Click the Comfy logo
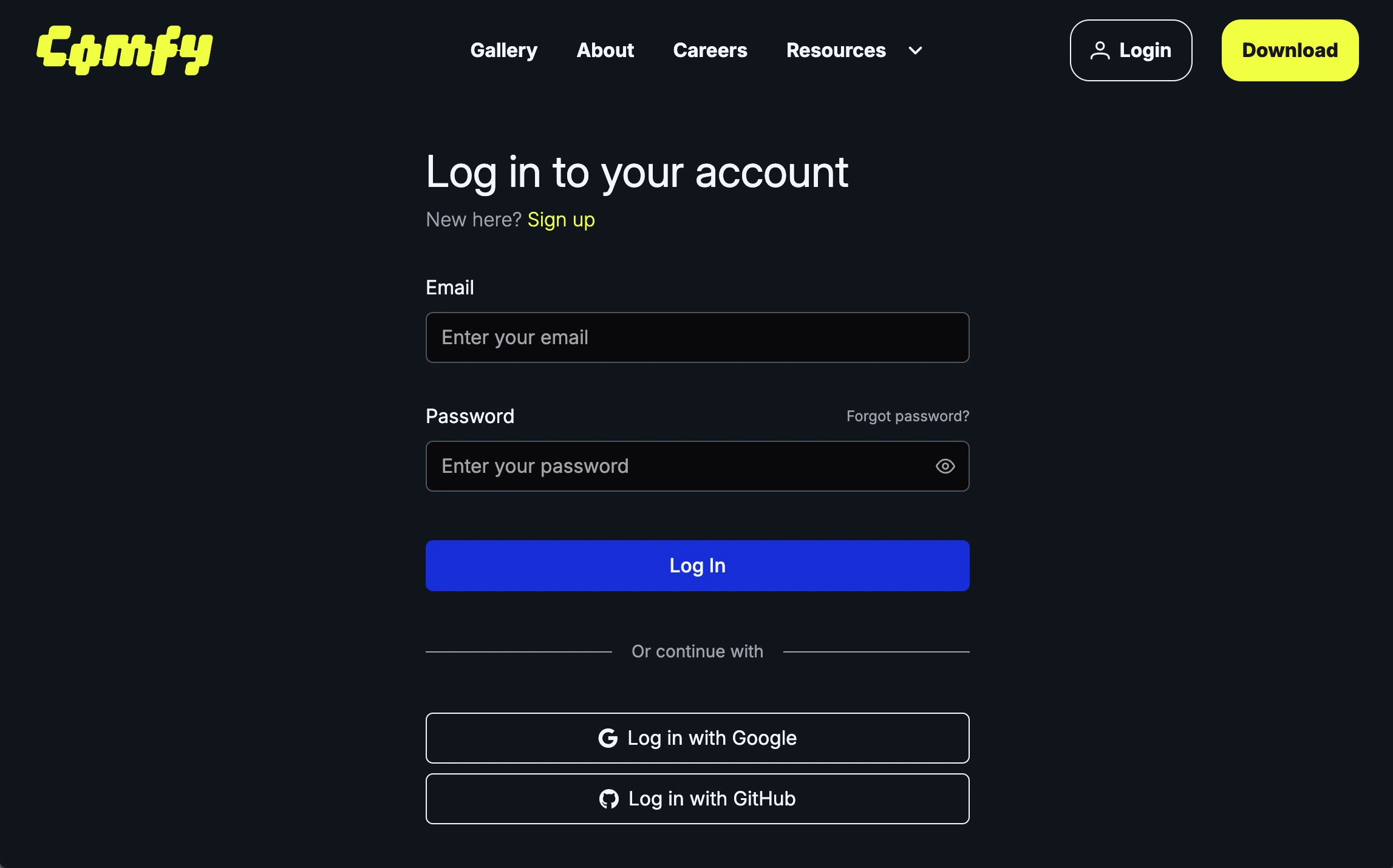This screenshot has width=1393, height=868. coord(124,50)
